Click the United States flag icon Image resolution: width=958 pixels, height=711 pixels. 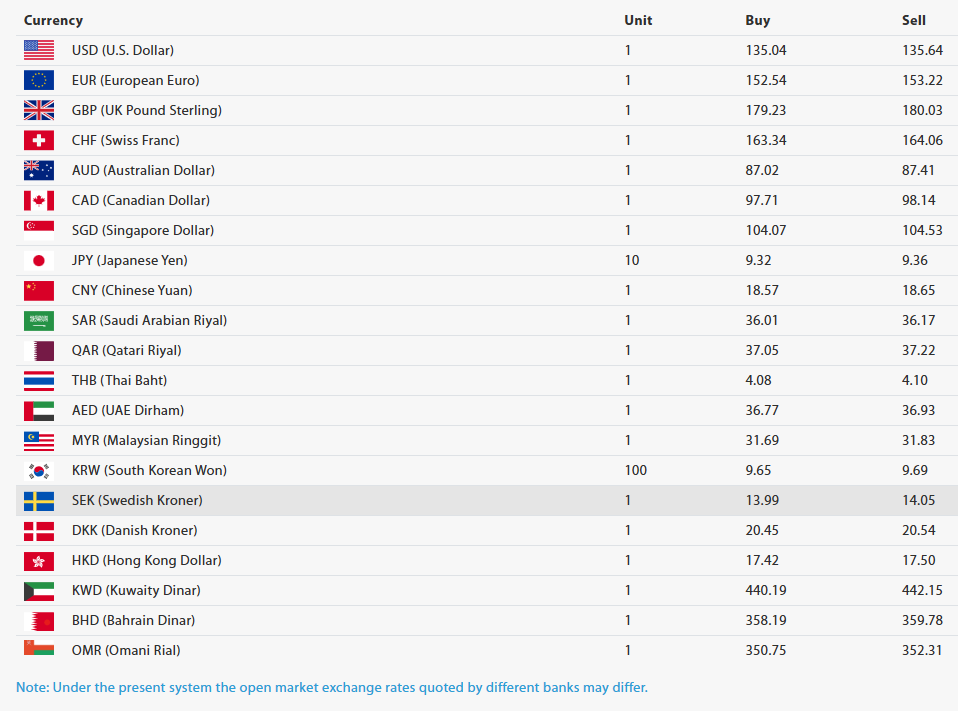click(39, 50)
